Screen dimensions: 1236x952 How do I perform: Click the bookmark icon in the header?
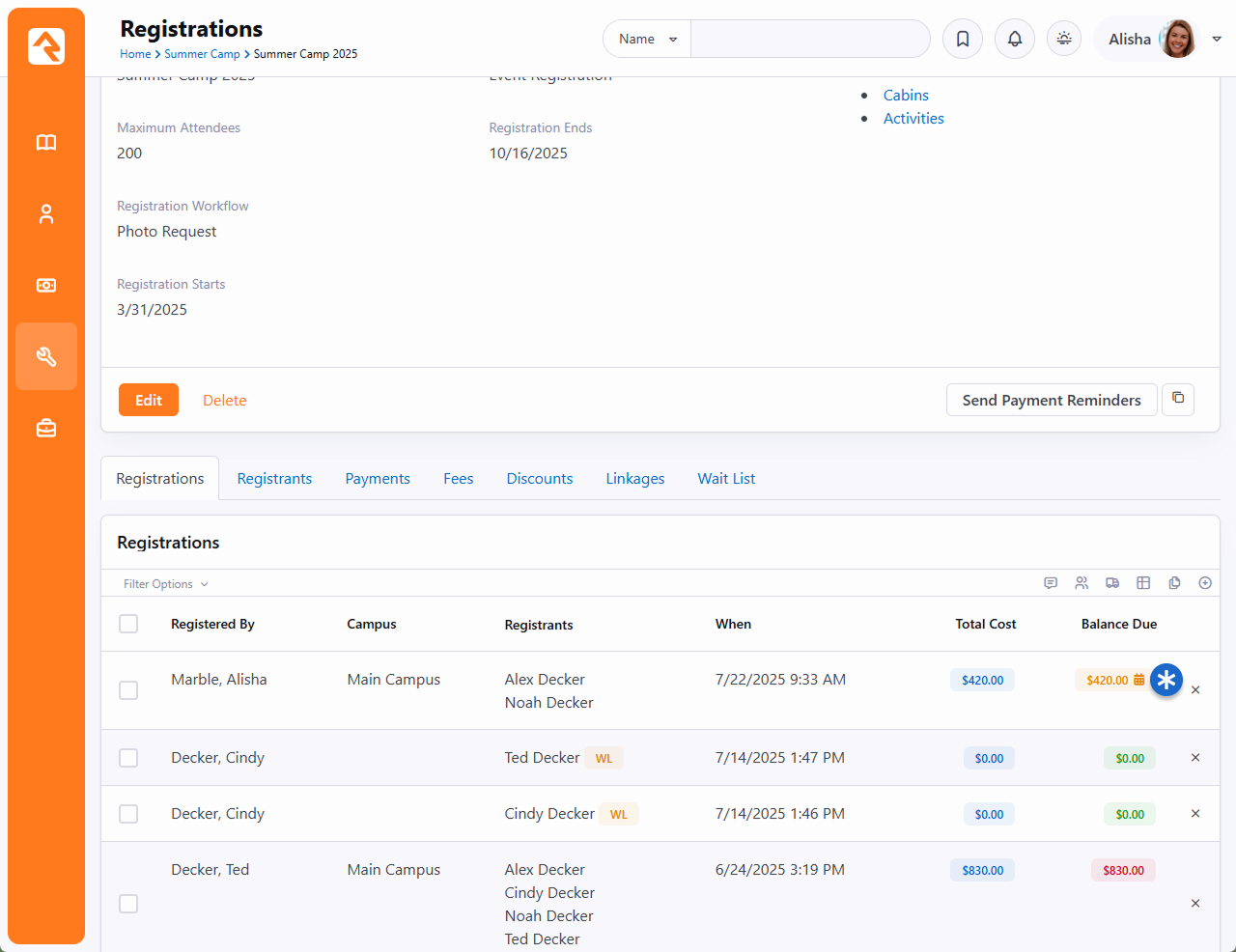pyautogui.click(x=963, y=40)
